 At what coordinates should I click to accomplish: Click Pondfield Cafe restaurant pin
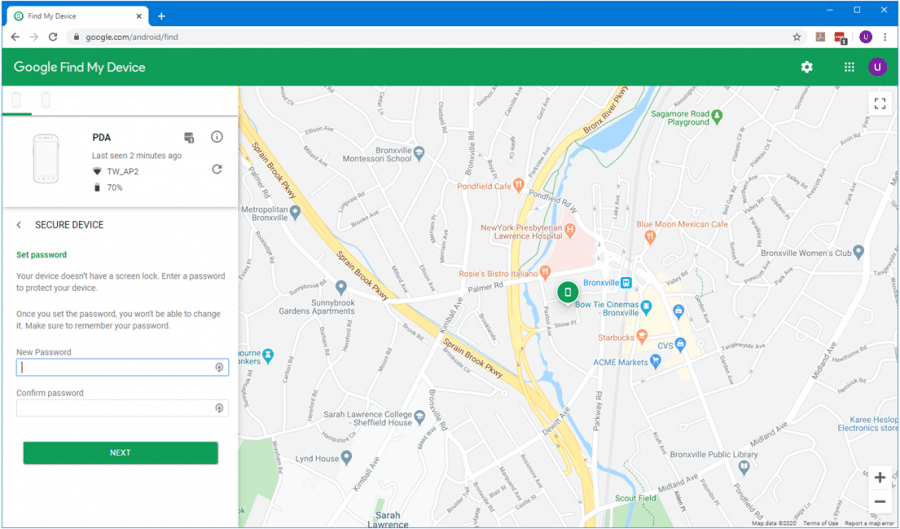point(518,185)
